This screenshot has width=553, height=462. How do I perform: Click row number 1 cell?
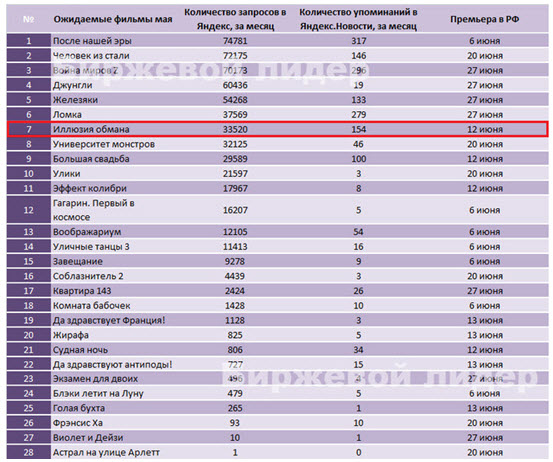tap(29, 41)
